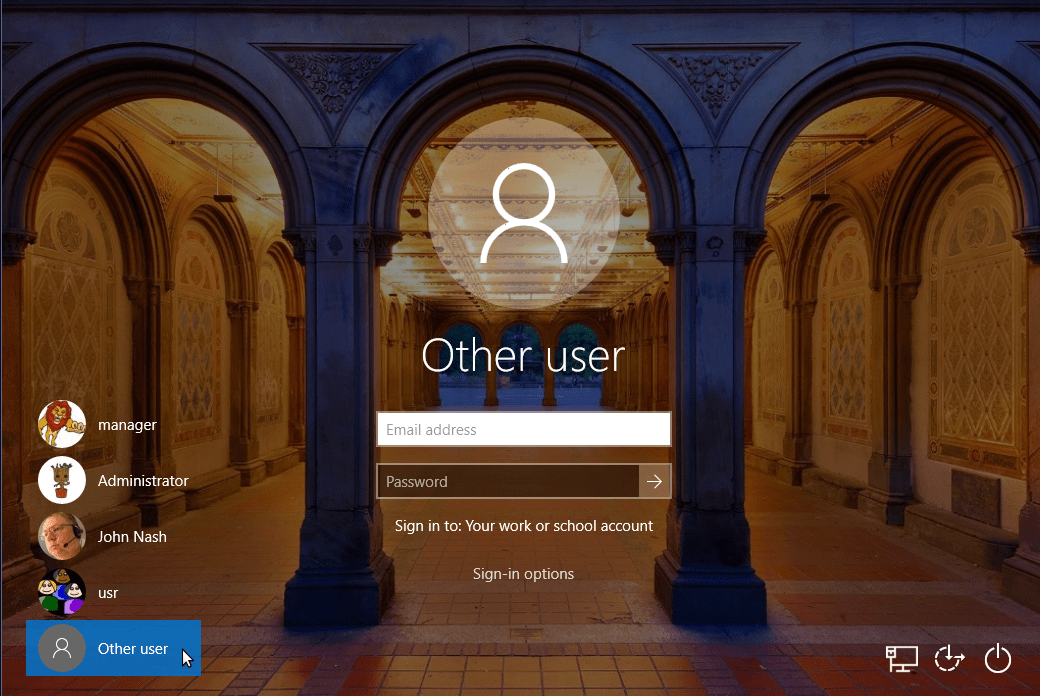The height and width of the screenshot is (696, 1040).
Task: Click the Other user heading text
Action: pos(523,355)
